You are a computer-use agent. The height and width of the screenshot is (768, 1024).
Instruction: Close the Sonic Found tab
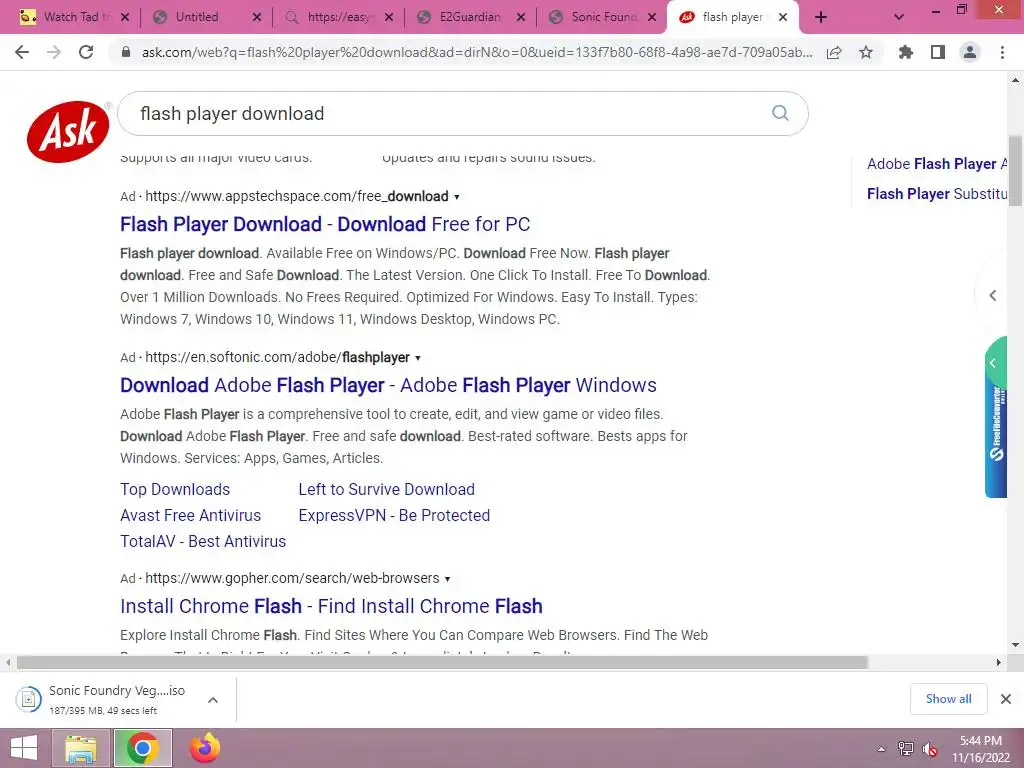coord(652,17)
